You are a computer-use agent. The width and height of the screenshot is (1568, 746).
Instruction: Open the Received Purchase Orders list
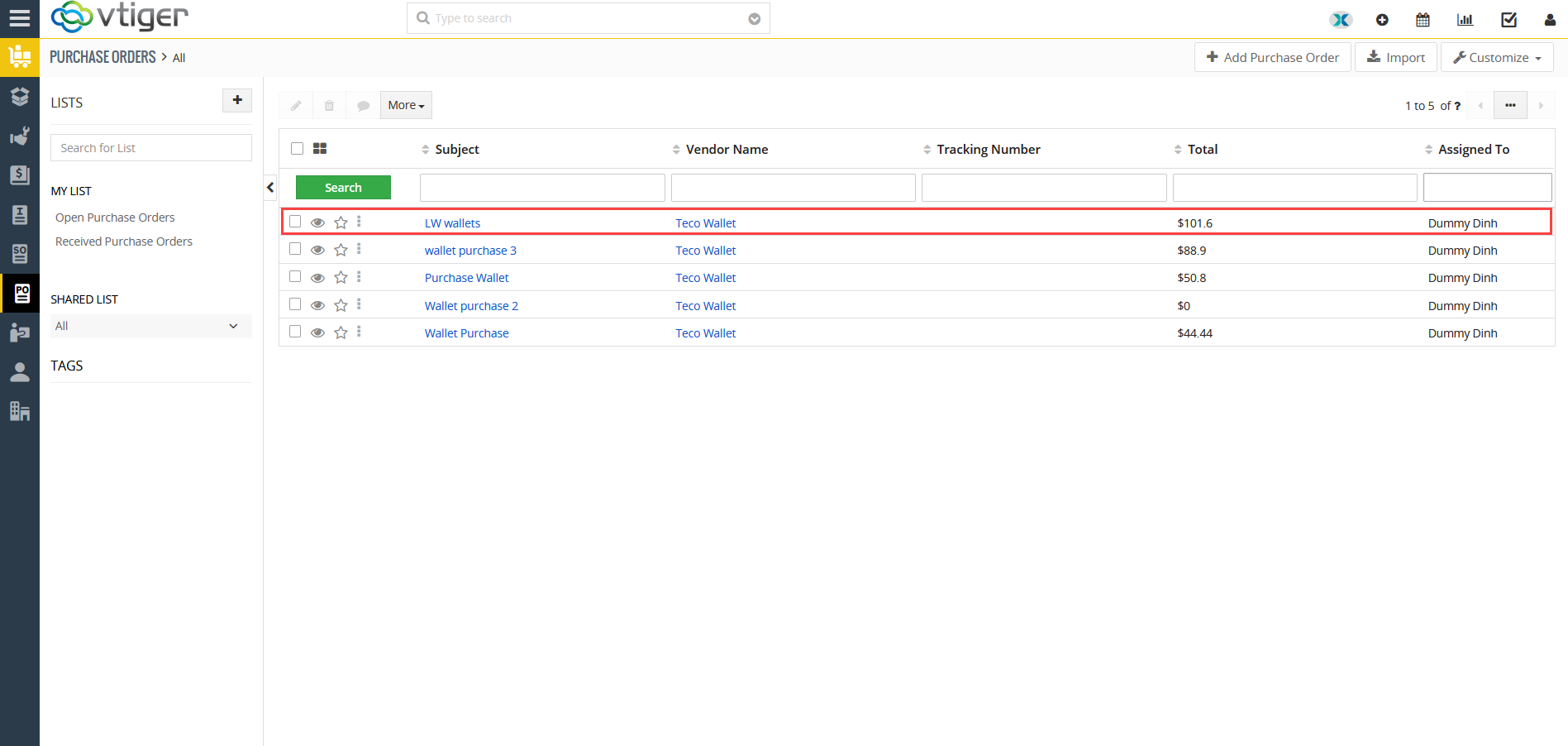[124, 241]
